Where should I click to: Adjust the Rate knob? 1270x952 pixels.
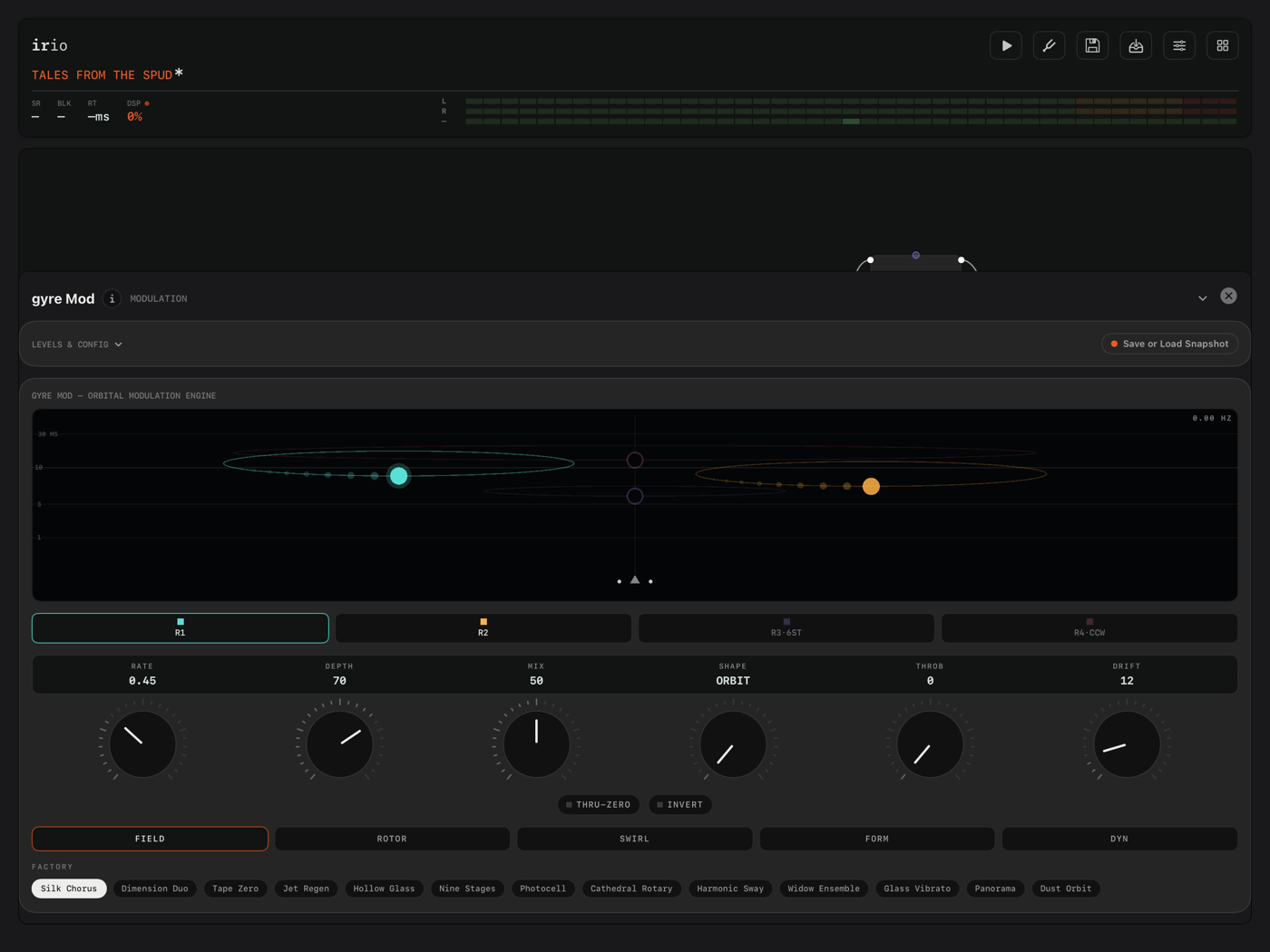coord(142,743)
